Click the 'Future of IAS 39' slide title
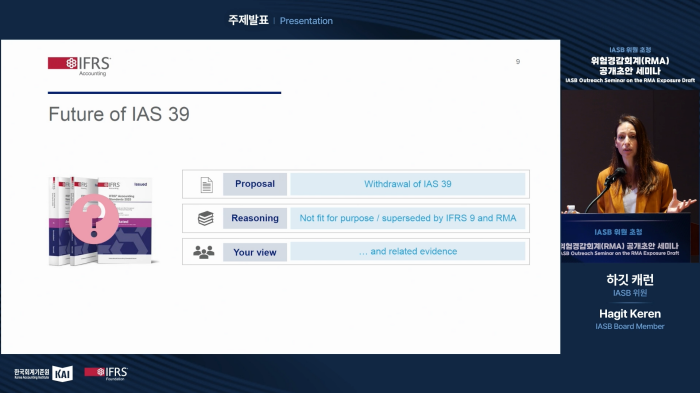The height and width of the screenshot is (393, 700). pos(119,114)
